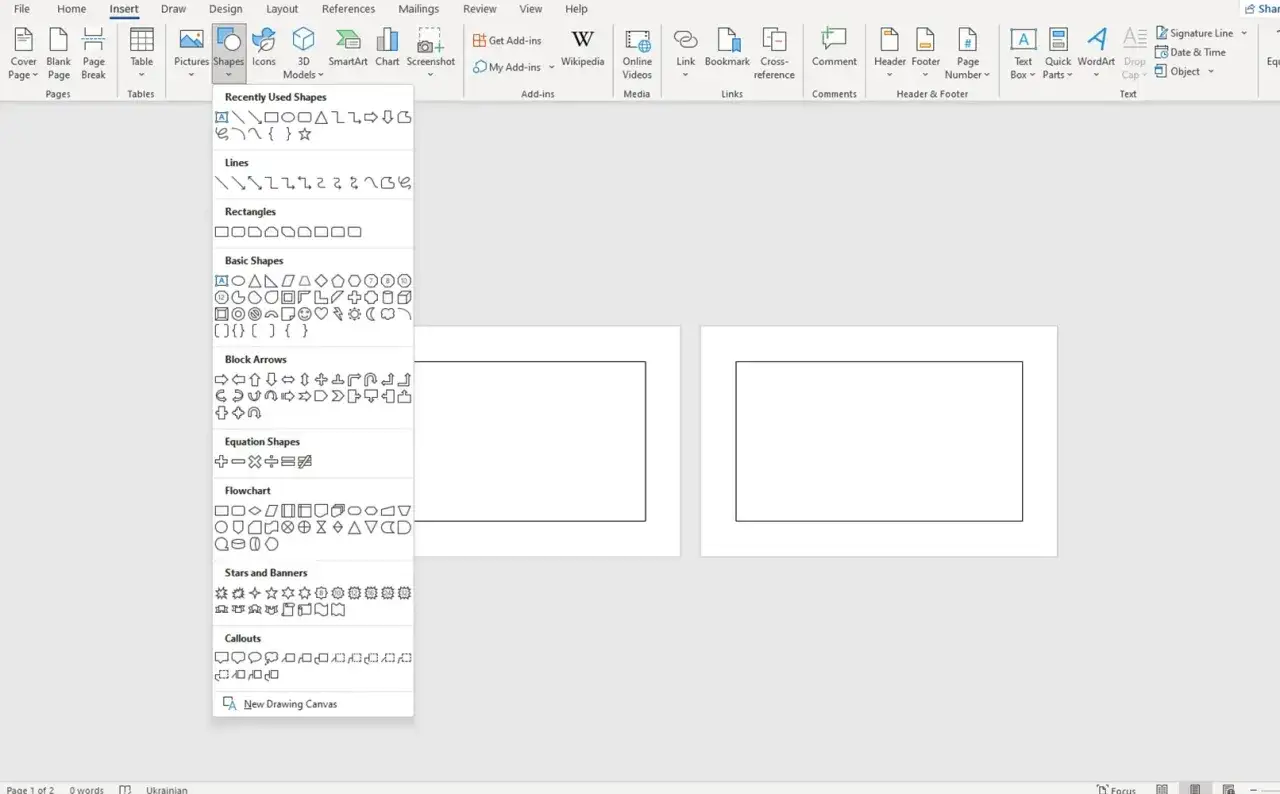Insert a SmartArt graphic
1280x794 pixels.
(x=348, y=48)
